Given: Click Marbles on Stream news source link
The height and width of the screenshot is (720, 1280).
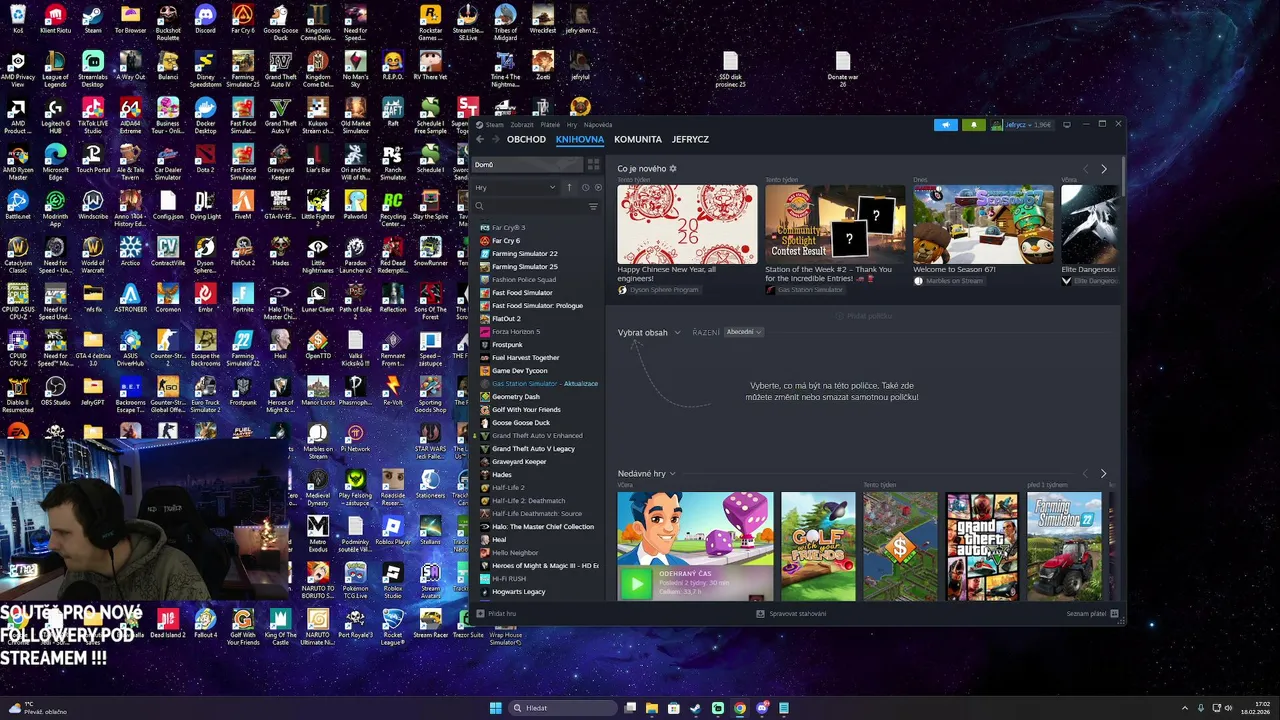Looking at the screenshot, I should pos(948,281).
